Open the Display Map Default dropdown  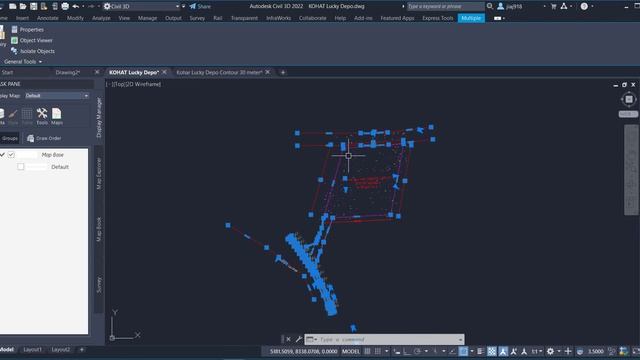click(x=57, y=96)
